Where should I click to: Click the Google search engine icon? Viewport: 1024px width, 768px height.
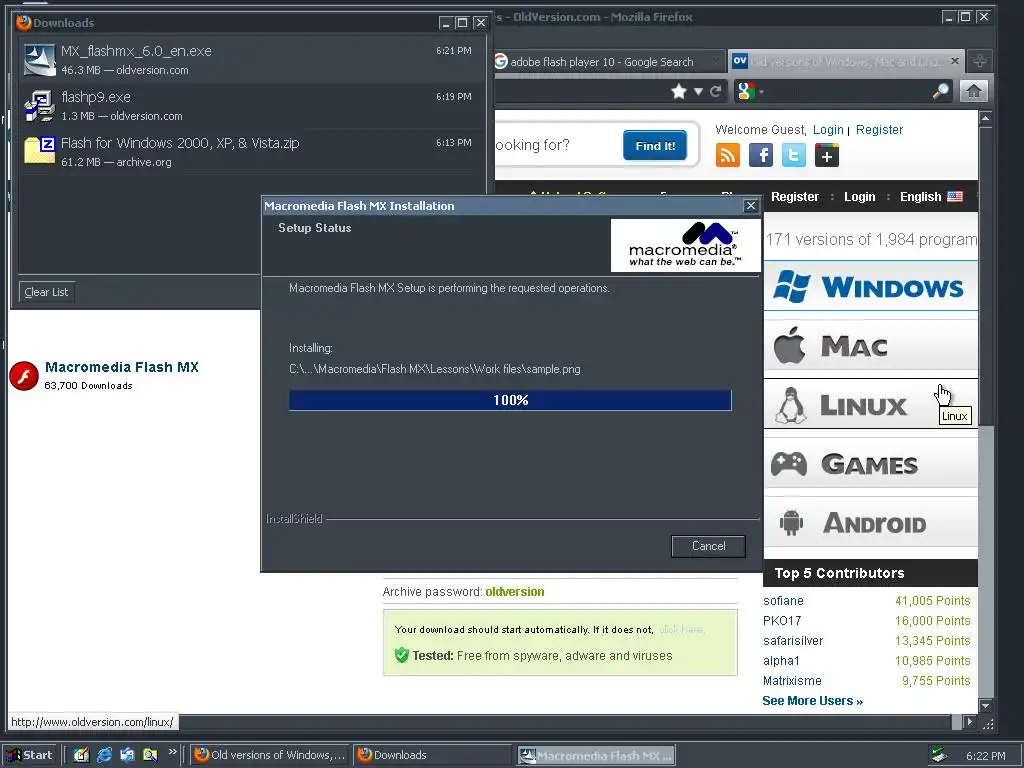coord(745,91)
